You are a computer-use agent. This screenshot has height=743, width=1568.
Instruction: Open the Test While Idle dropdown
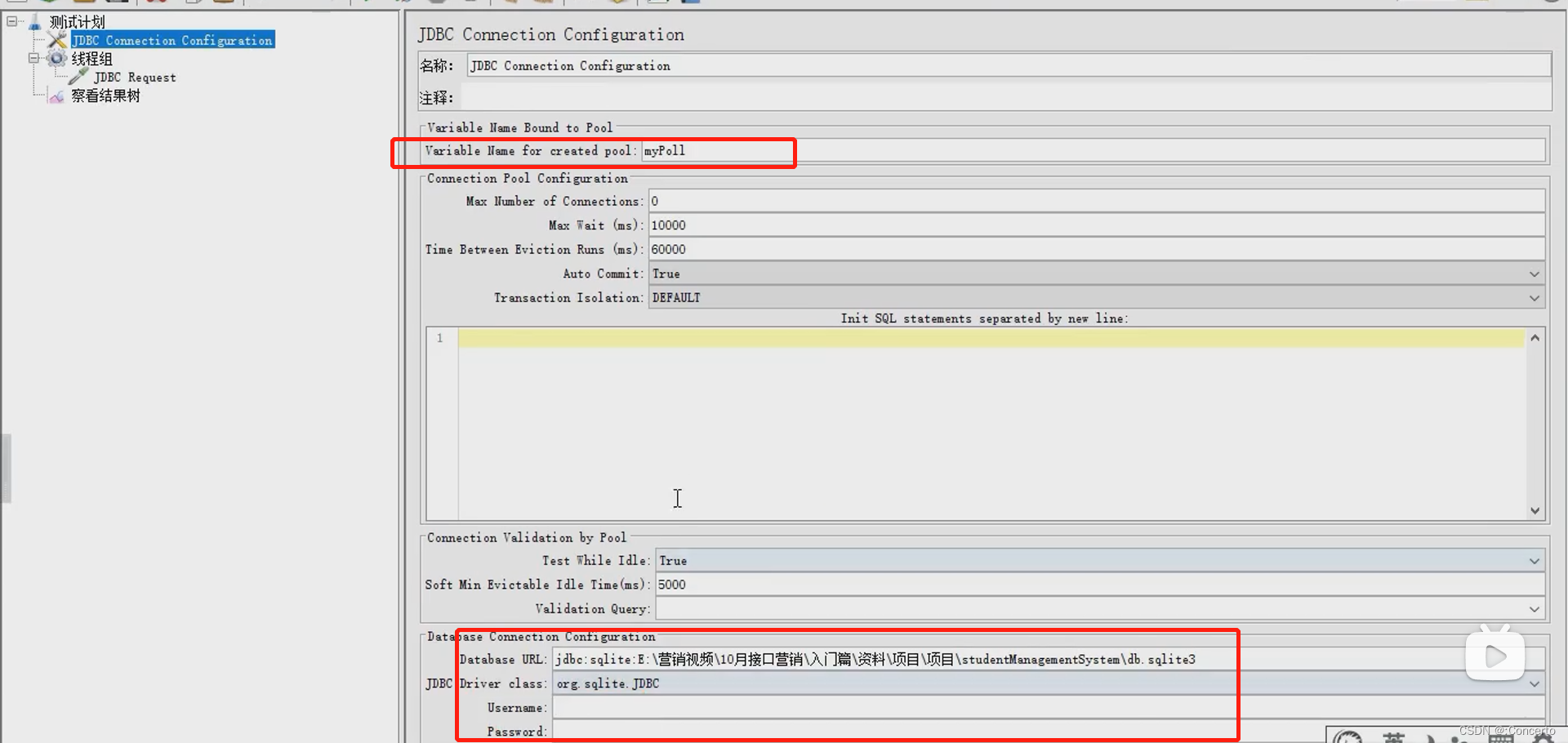pos(1099,561)
